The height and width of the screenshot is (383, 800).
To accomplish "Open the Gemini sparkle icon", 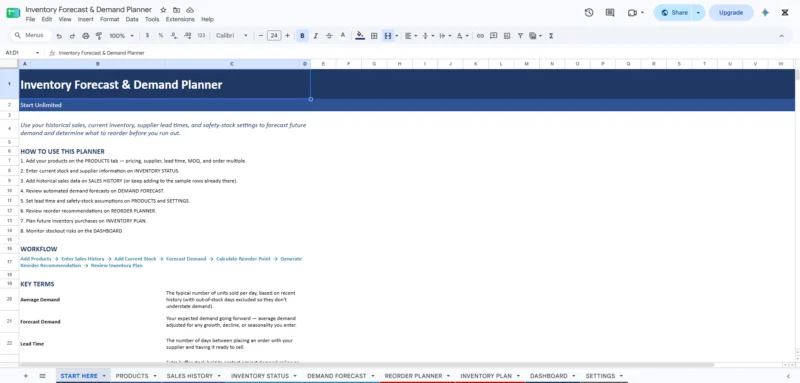I will pyautogui.click(x=765, y=13).
